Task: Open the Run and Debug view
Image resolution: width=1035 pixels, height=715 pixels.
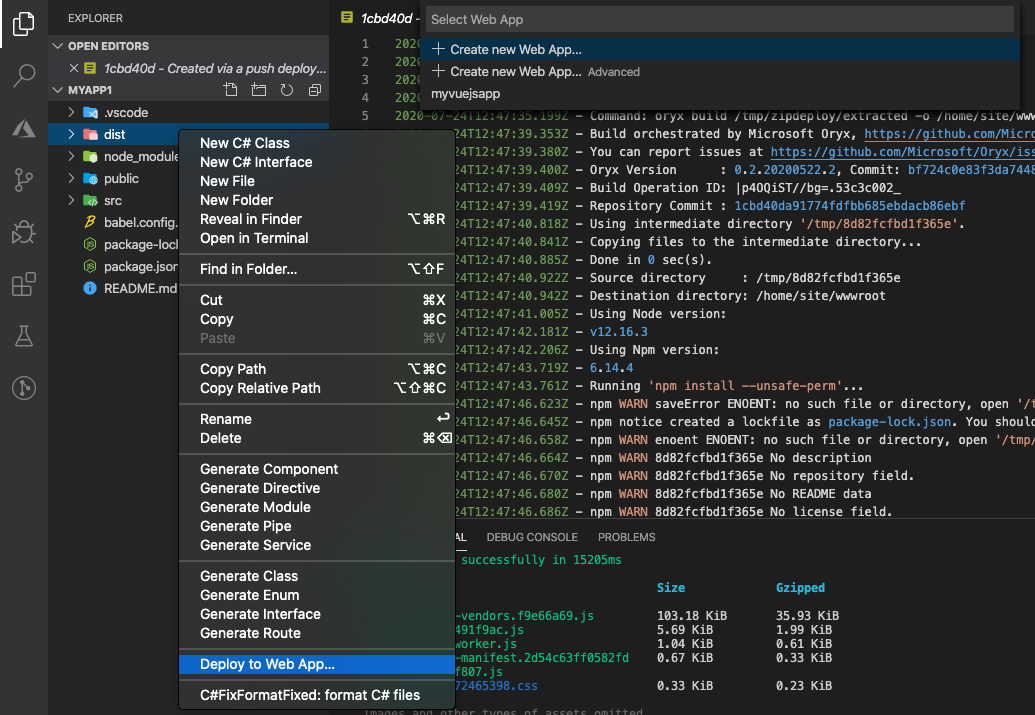Action: pos(24,232)
